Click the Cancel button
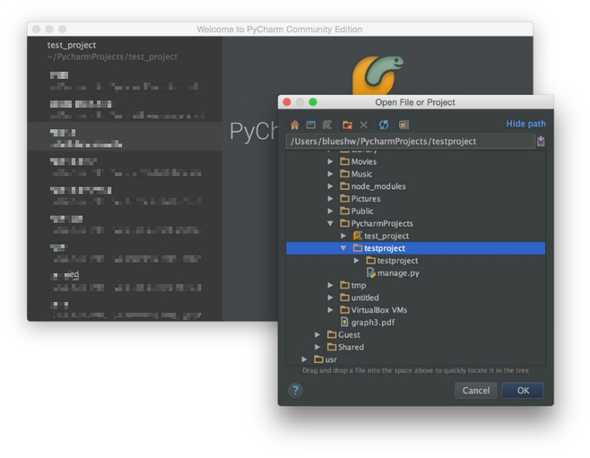This screenshot has height=458, width=590. (x=476, y=391)
